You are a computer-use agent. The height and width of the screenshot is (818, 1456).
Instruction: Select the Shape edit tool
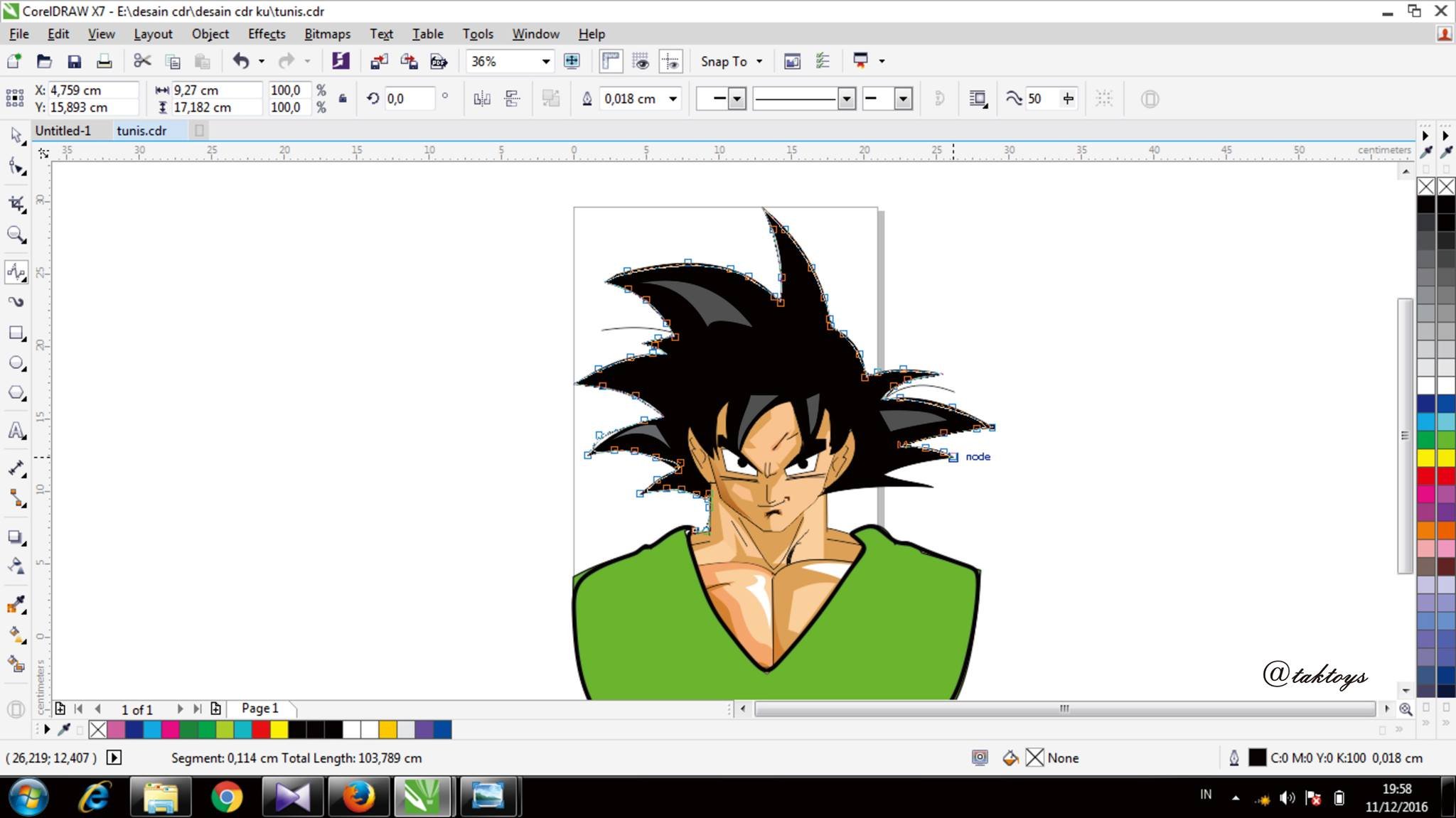(x=16, y=168)
